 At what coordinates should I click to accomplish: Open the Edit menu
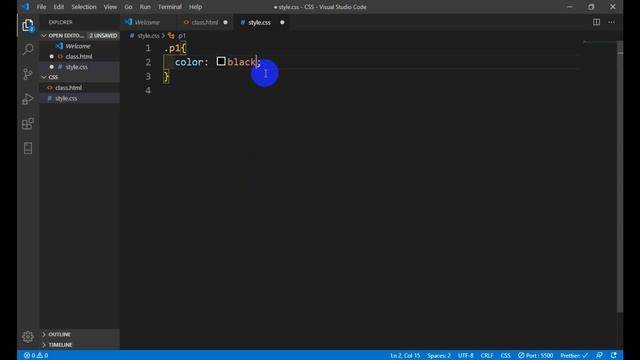point(59,7)
